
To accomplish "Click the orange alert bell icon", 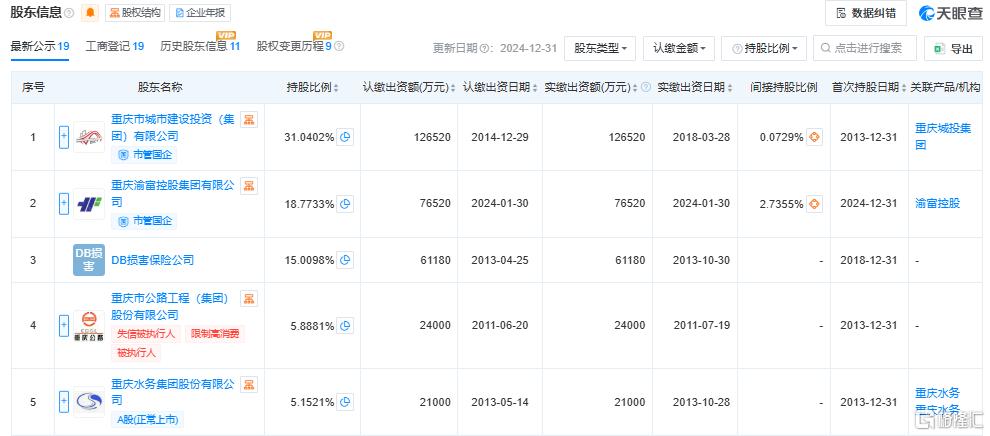I will (90, 13).
